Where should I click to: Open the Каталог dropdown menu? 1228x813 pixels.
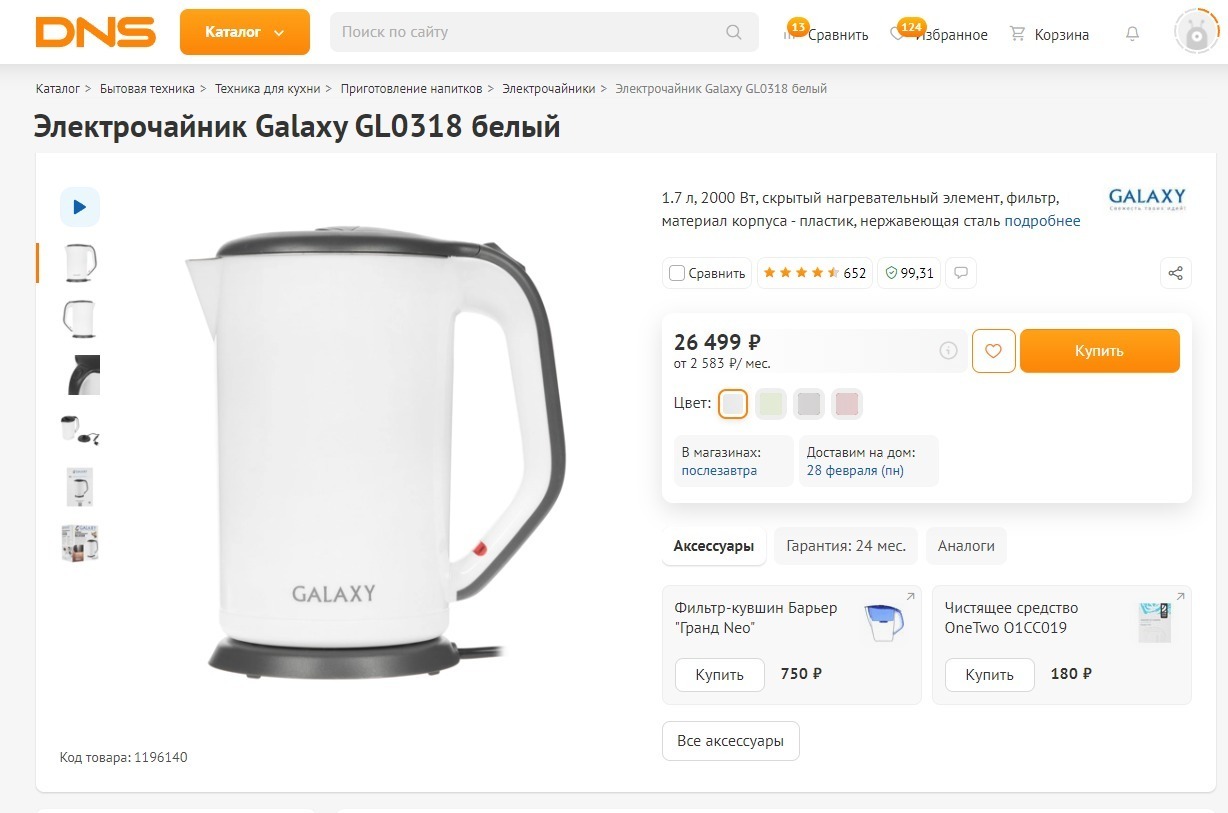244,32
